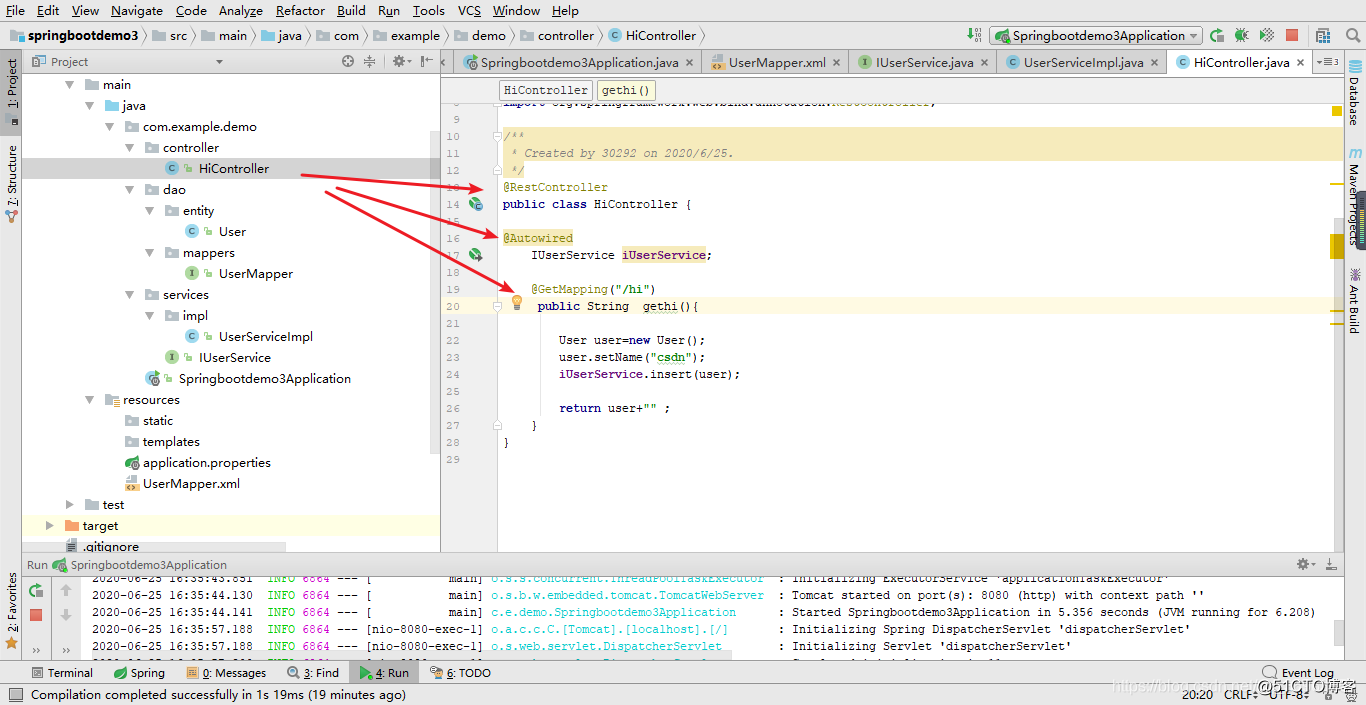Open the 6: TODO tool window

coord(460,673)
